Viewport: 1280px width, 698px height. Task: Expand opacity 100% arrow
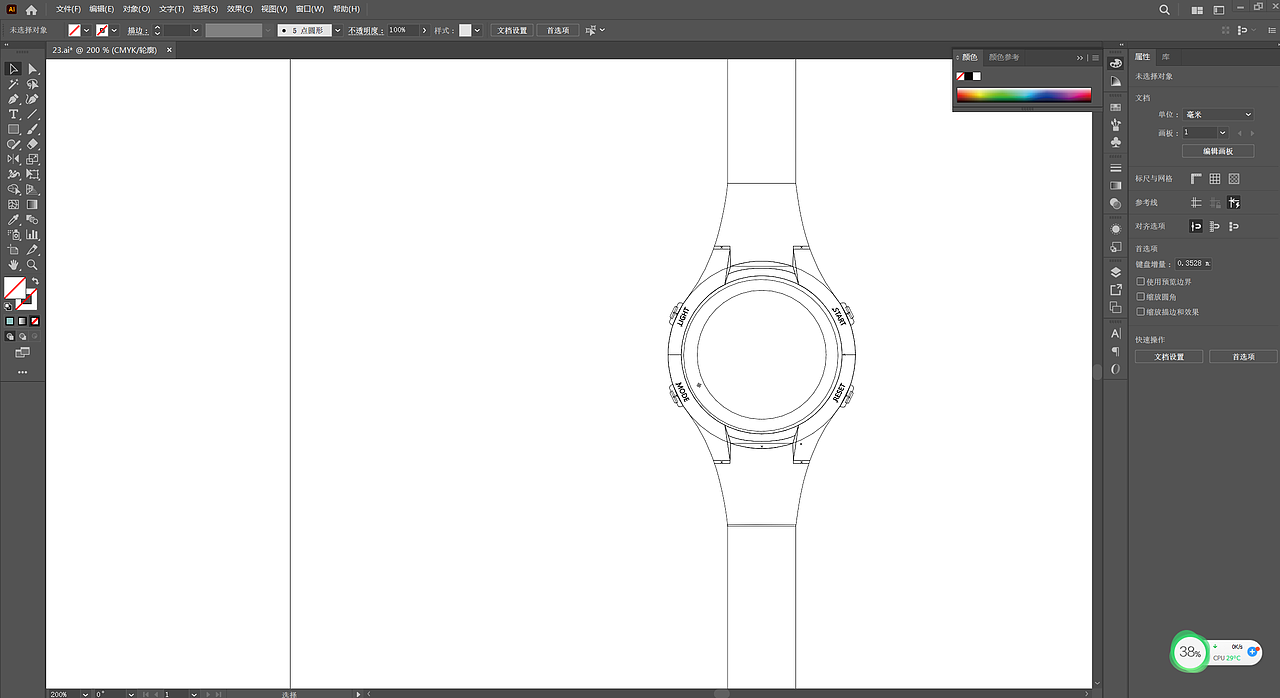click(426, 31)
